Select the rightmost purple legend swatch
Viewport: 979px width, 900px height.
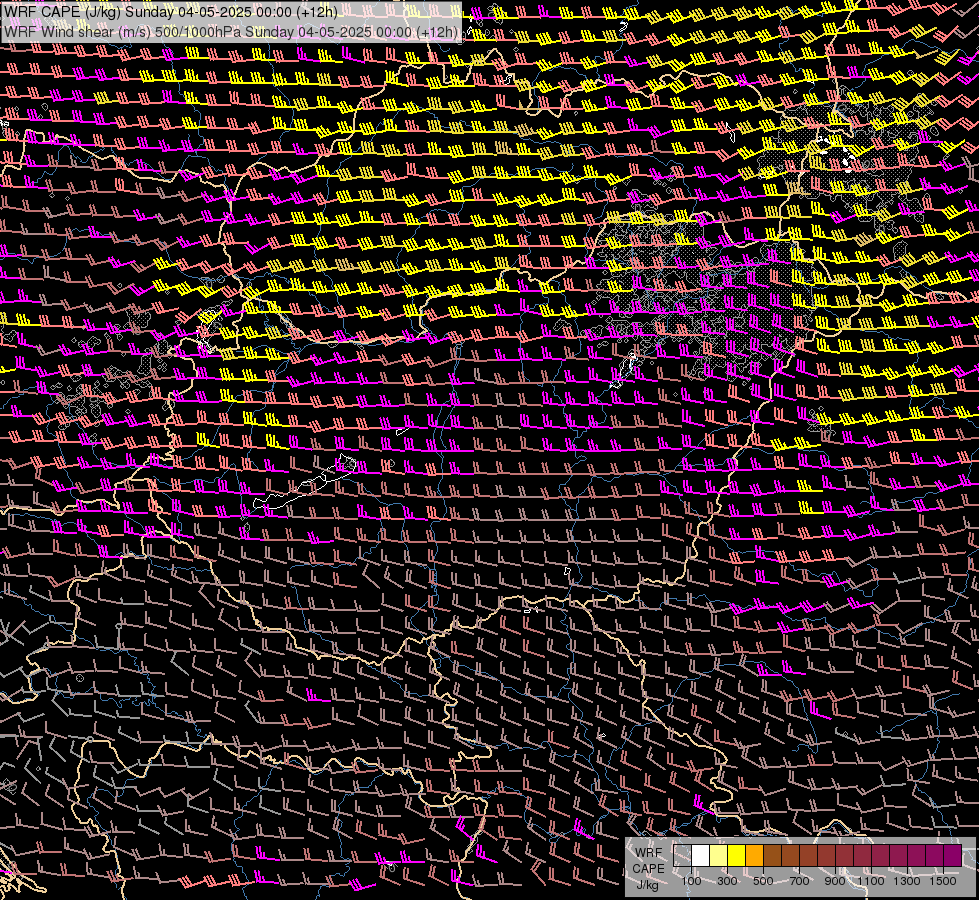(x=953, y=856)
